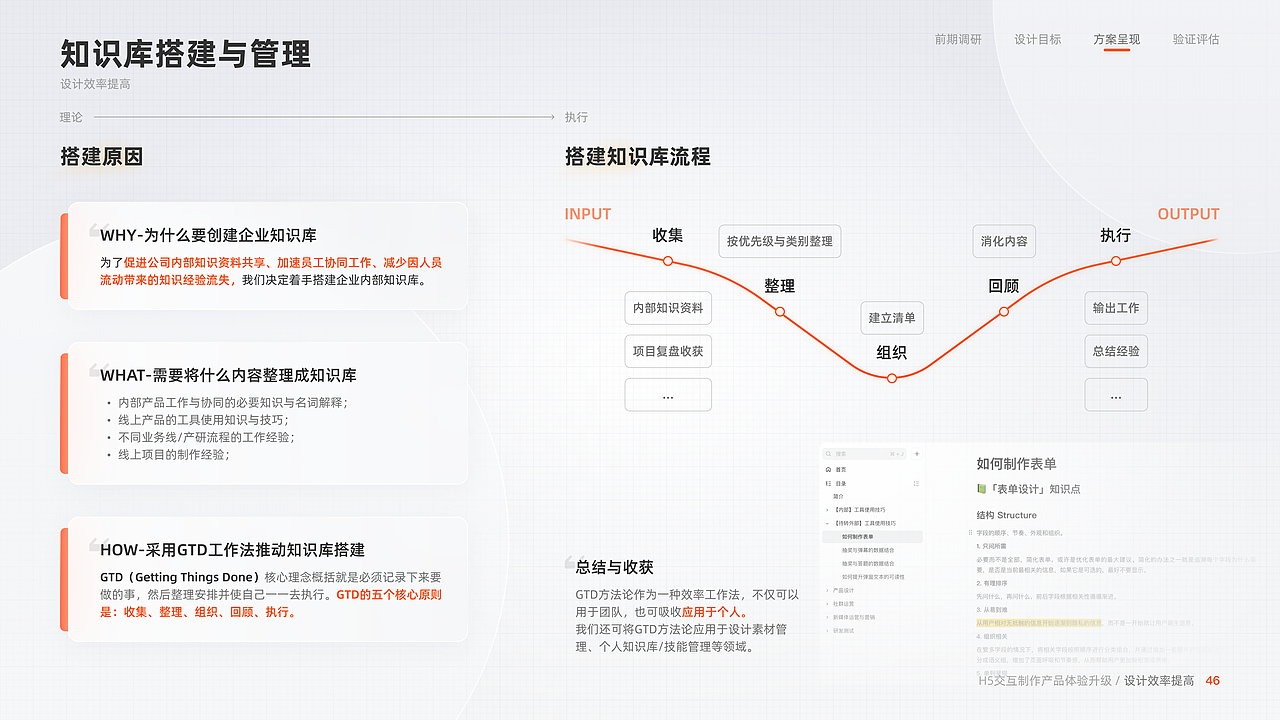Expand the 社群运营 tree node

click(827, 604)
